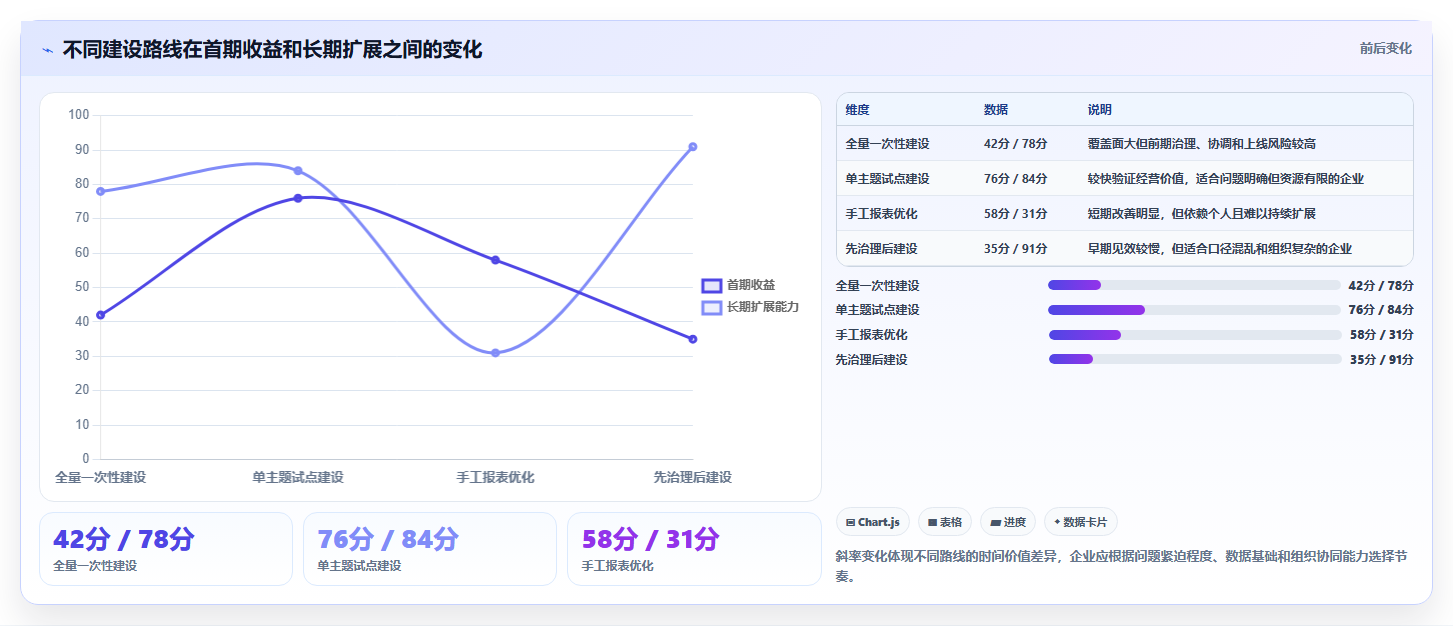Click progress value 76分 / 84分 at right
Image resolution: width=1453 pixels, height=626 pixels.
pos(1381,310)
